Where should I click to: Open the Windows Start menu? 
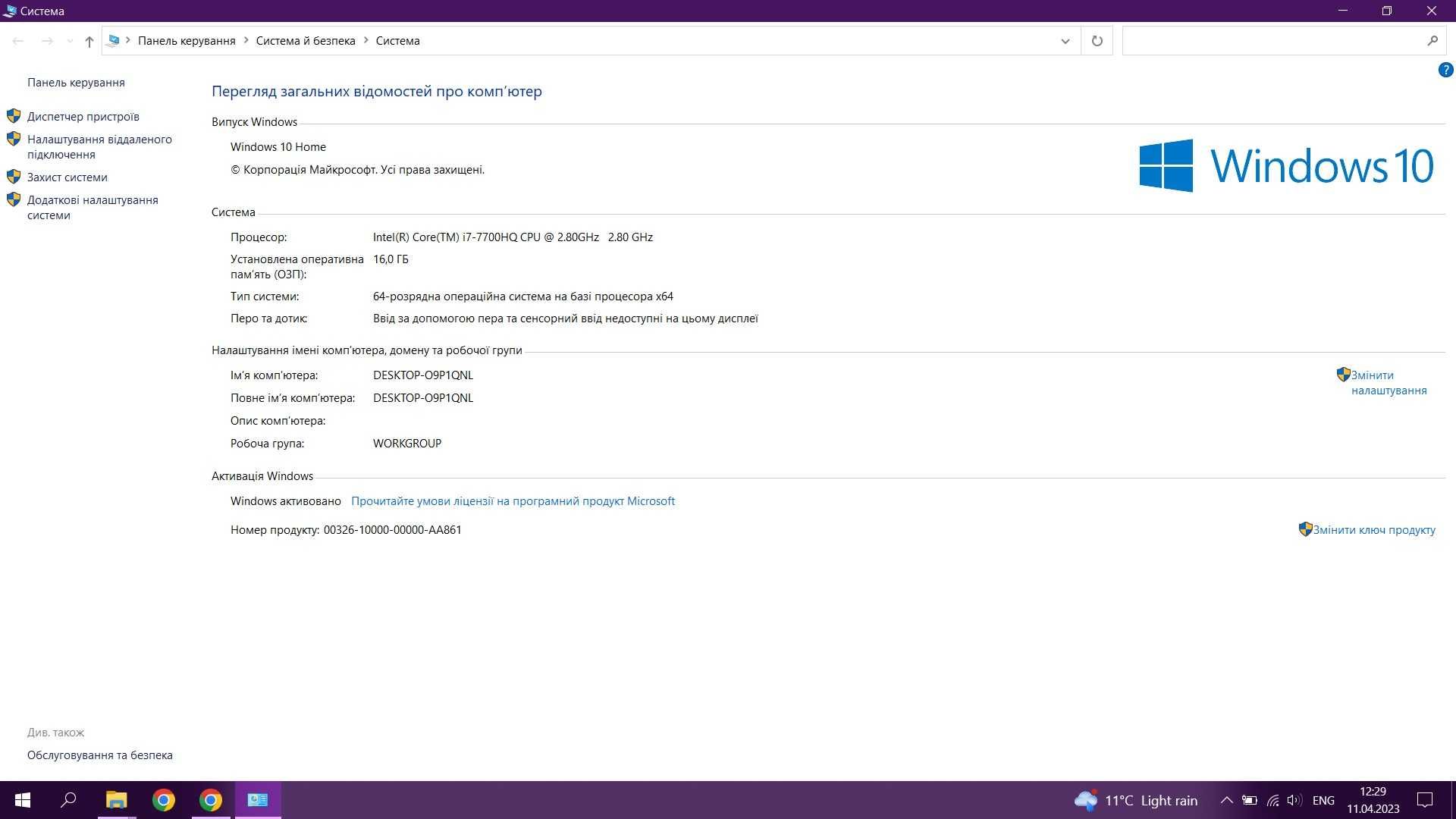click(23, 800)
